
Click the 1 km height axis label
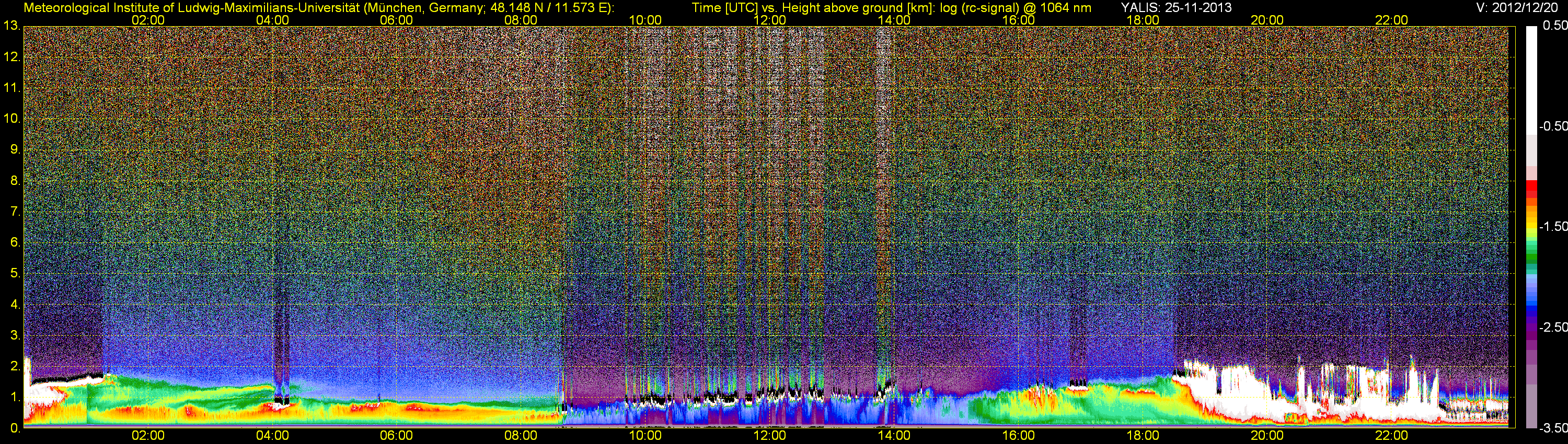coord(15,398)
